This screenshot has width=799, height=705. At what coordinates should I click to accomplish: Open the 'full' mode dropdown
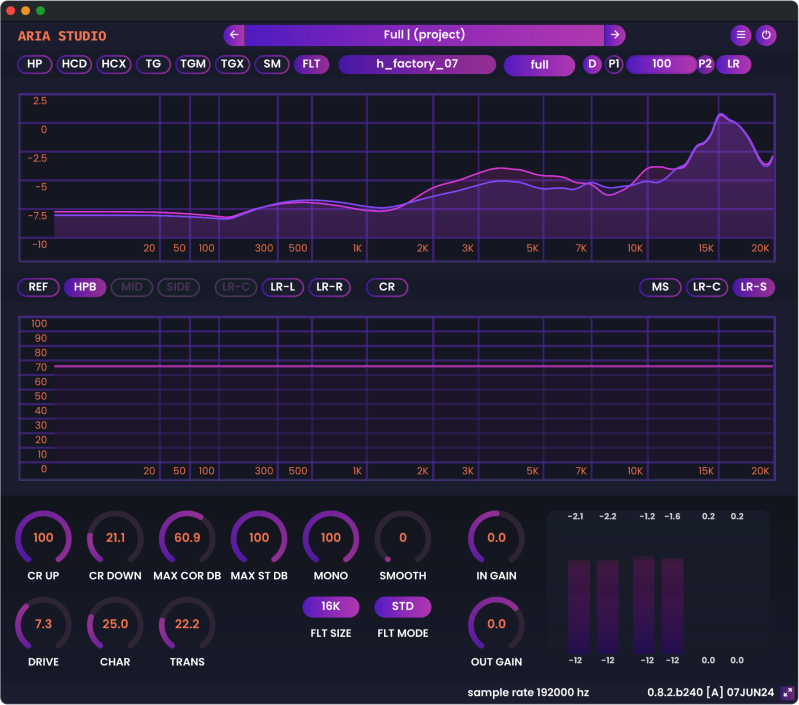point(539,65)
